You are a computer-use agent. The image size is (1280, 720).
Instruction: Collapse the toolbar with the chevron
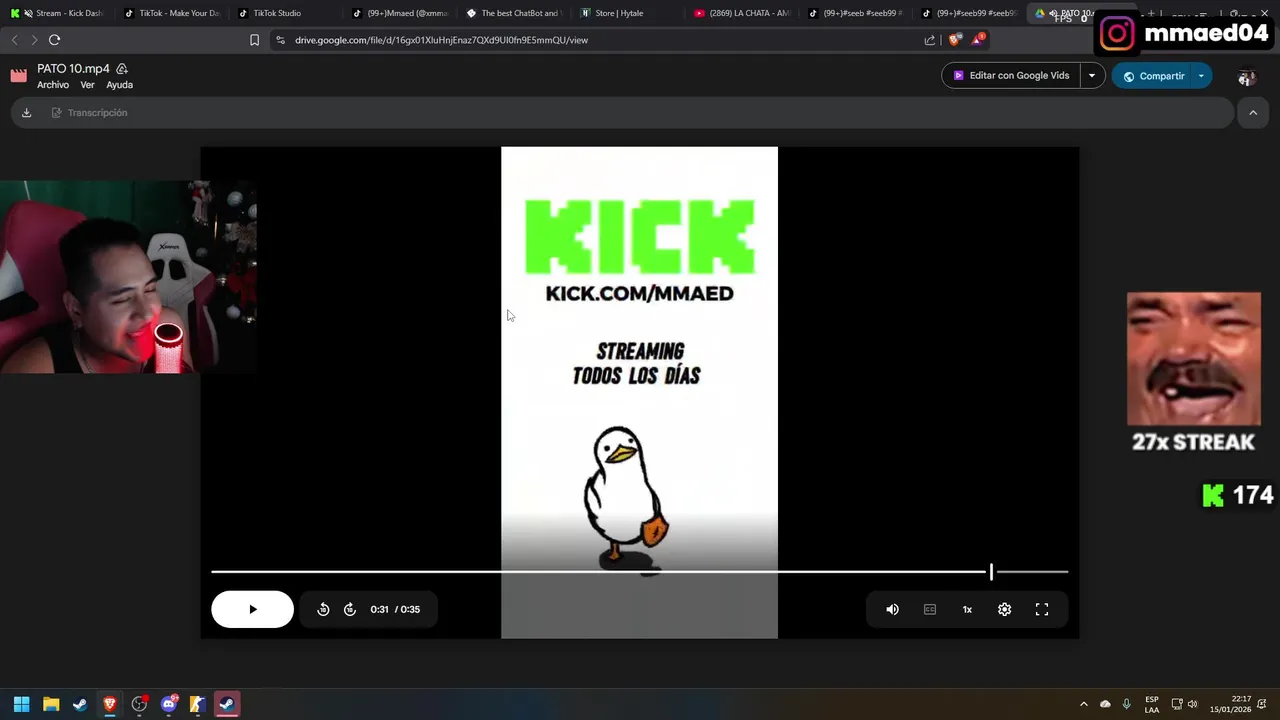tap(1253, 113)
